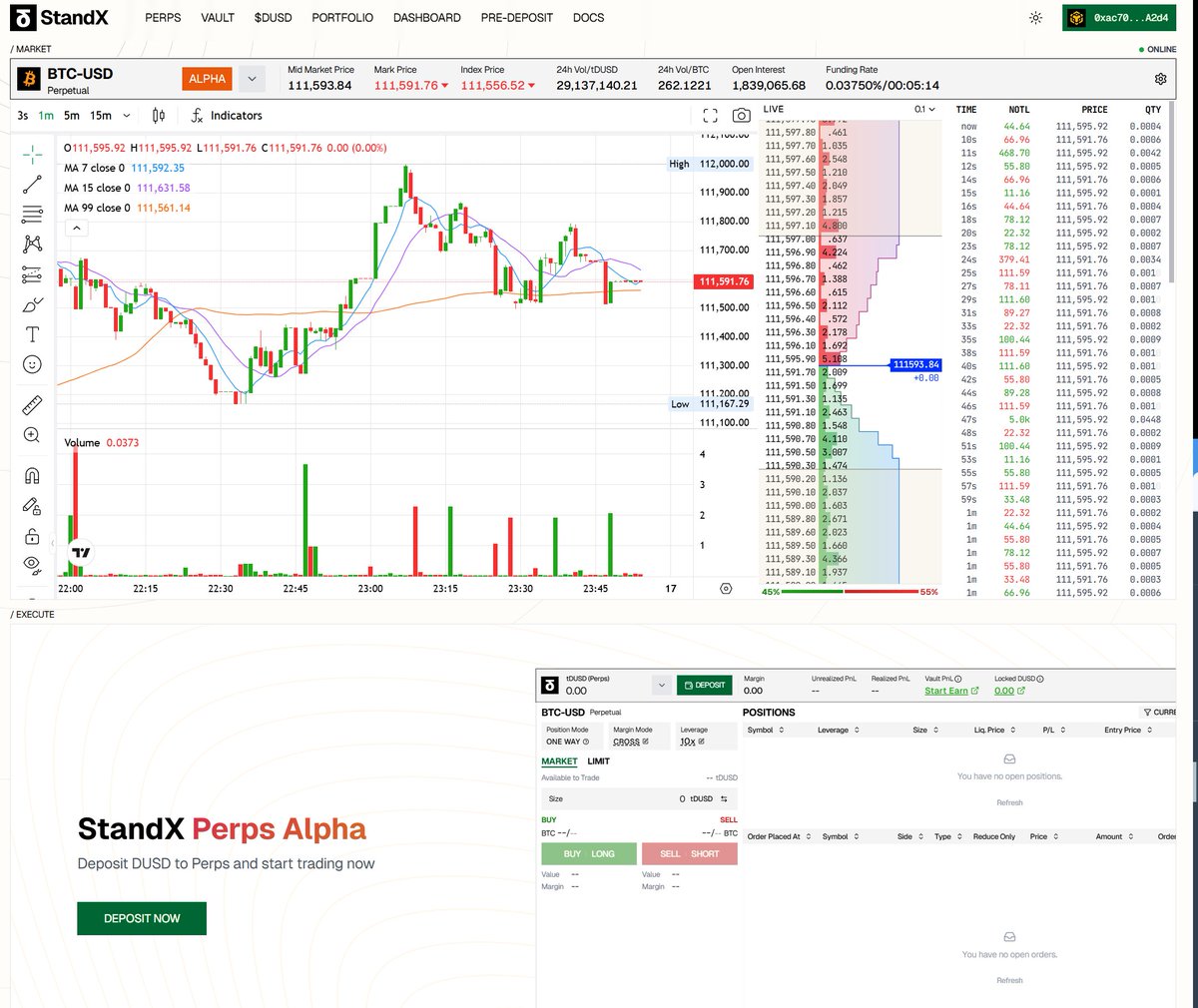Click the Vault PnL info icon
Screen dimensions: 1198x1008
click(x=958, y=679)
